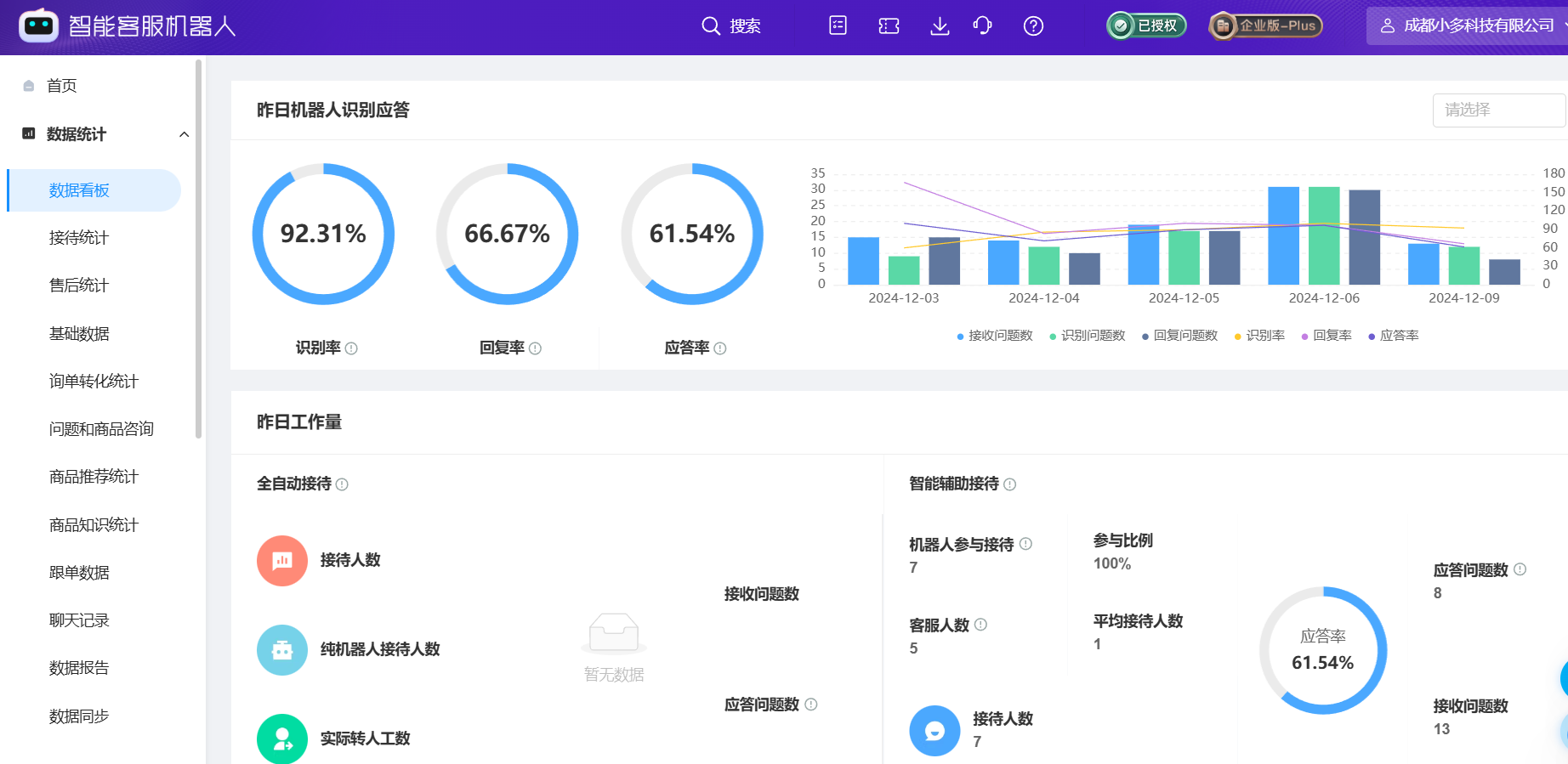
Task: Click the 企业版-Plus edition badge
Action: [x=1265, y=25]
